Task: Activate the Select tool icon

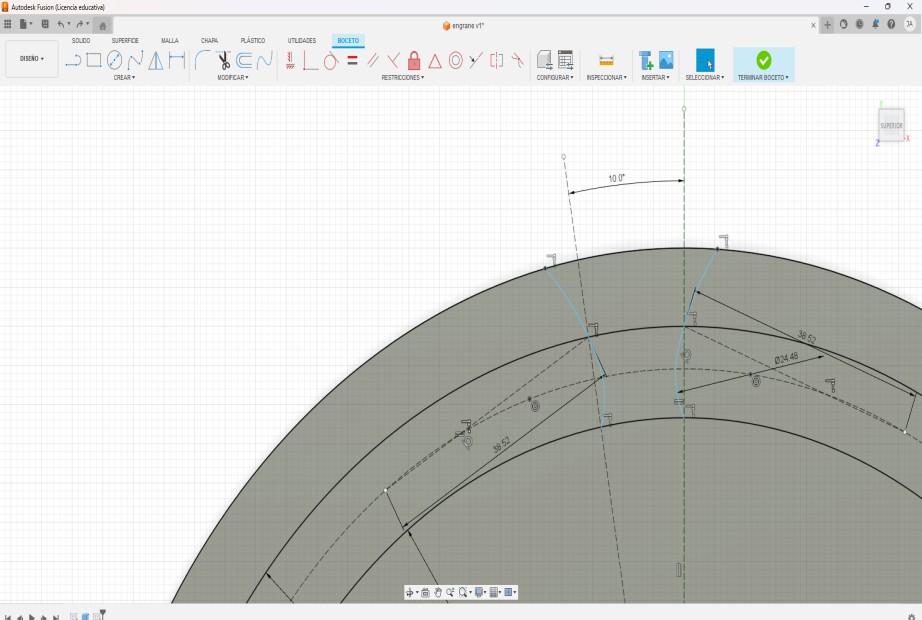Action: [x=705, y=60]
